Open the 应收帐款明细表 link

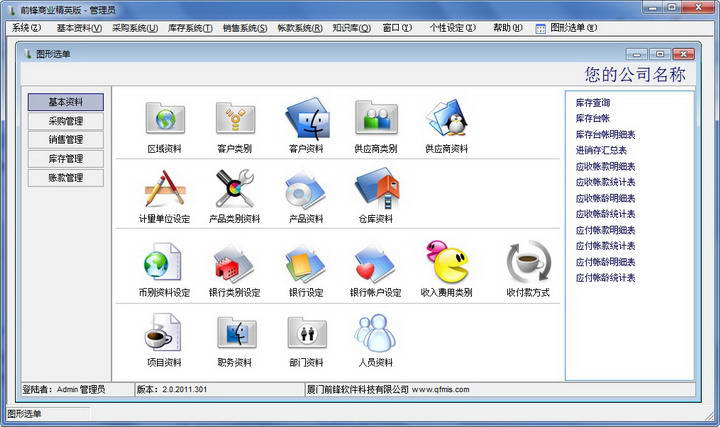[606, 167]
